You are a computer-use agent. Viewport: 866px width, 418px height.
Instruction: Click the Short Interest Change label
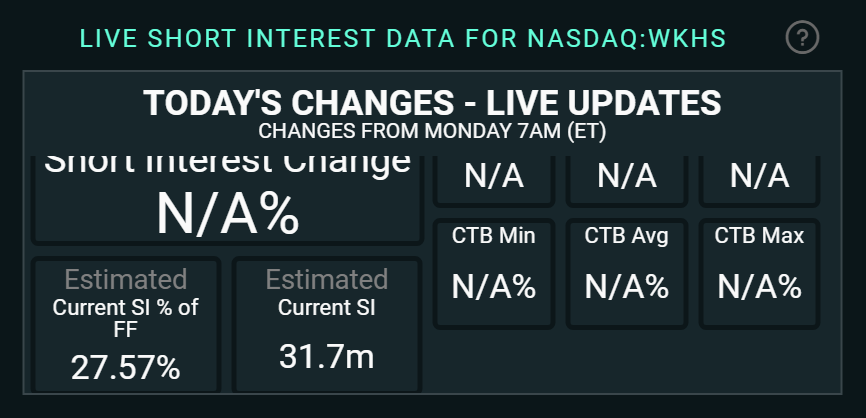[x=226, y=162]
